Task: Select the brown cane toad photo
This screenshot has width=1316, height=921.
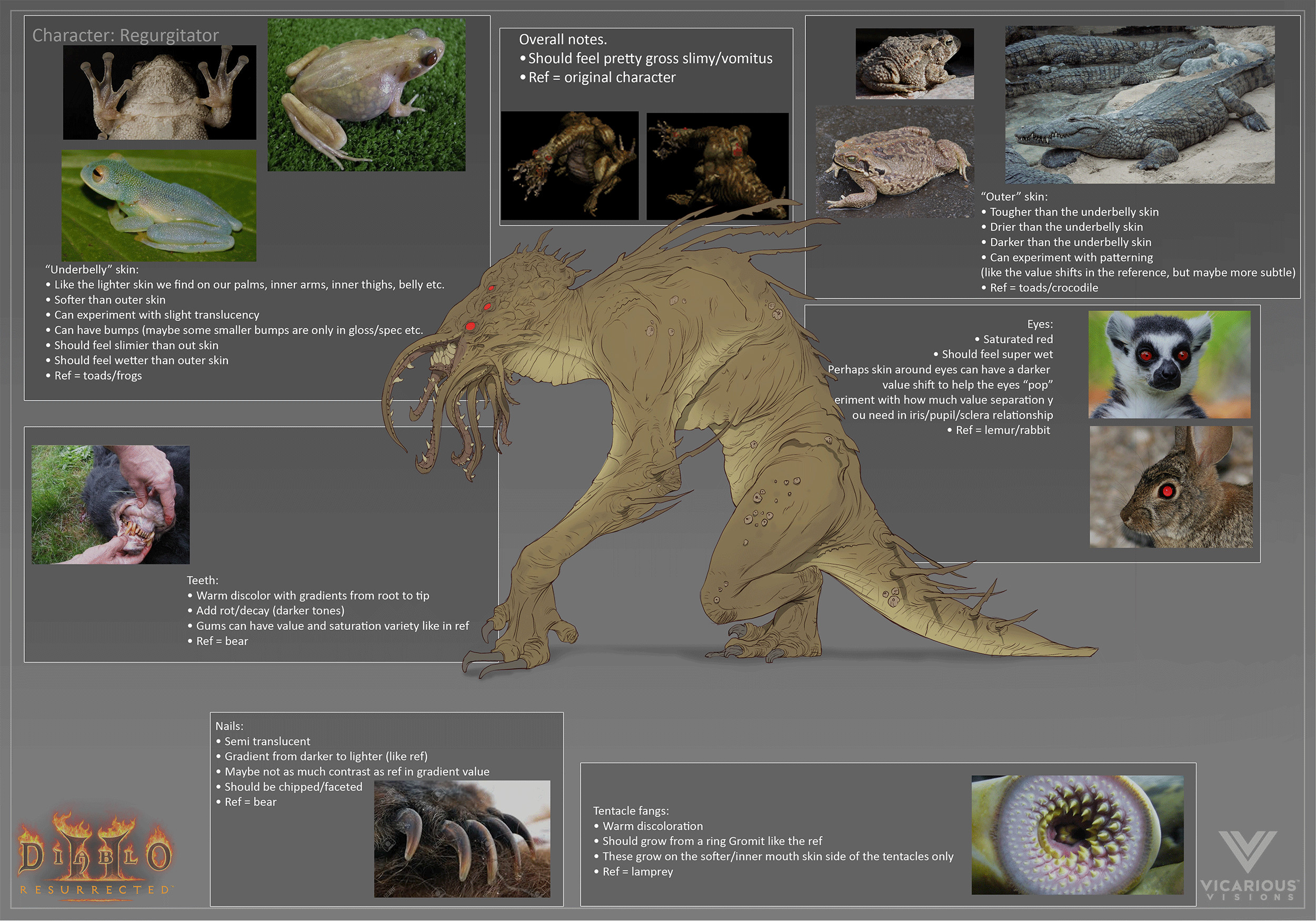Action: click(x=895, y=161)
